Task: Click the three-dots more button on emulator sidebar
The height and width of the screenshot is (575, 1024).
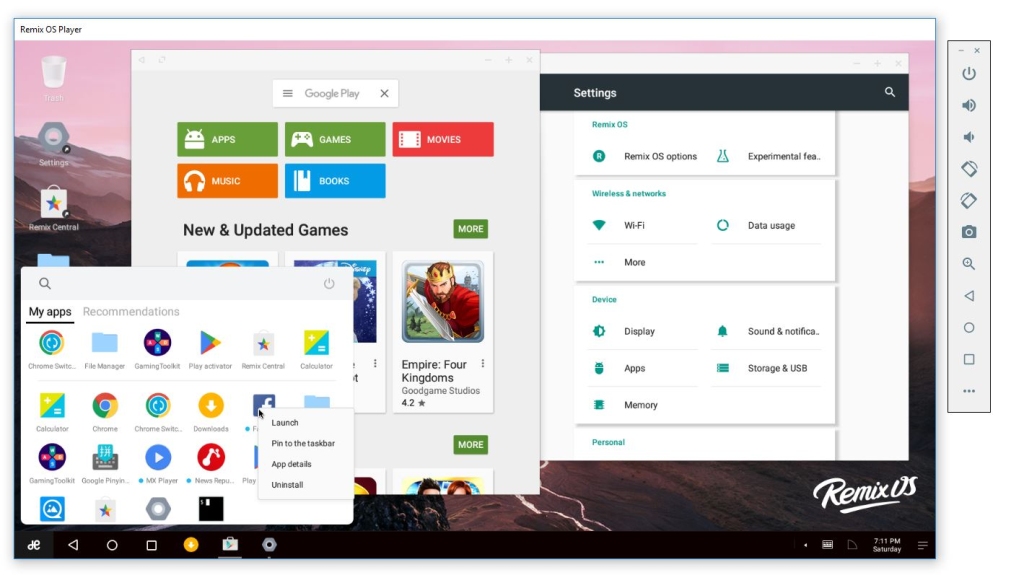Action: pyautogui.click(x=969, y=391)
